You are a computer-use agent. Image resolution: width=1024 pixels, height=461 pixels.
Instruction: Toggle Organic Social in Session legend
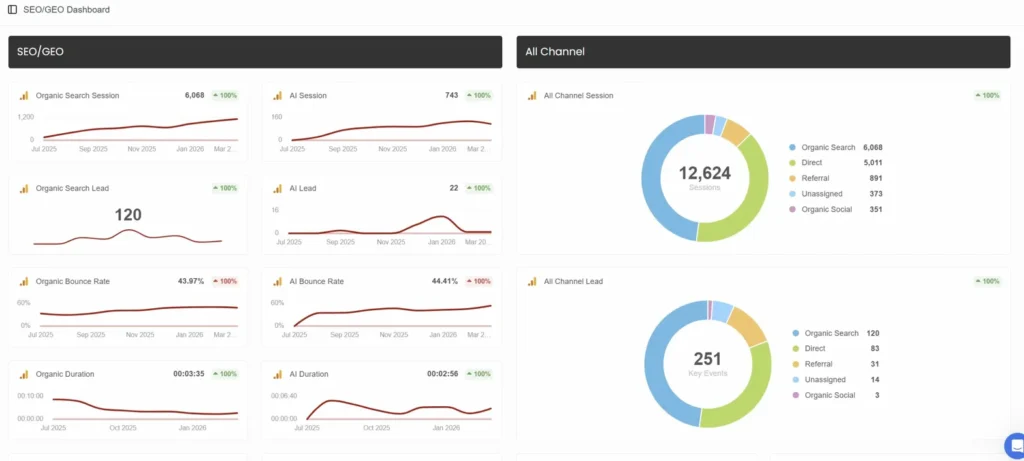(x=820, y=210)
